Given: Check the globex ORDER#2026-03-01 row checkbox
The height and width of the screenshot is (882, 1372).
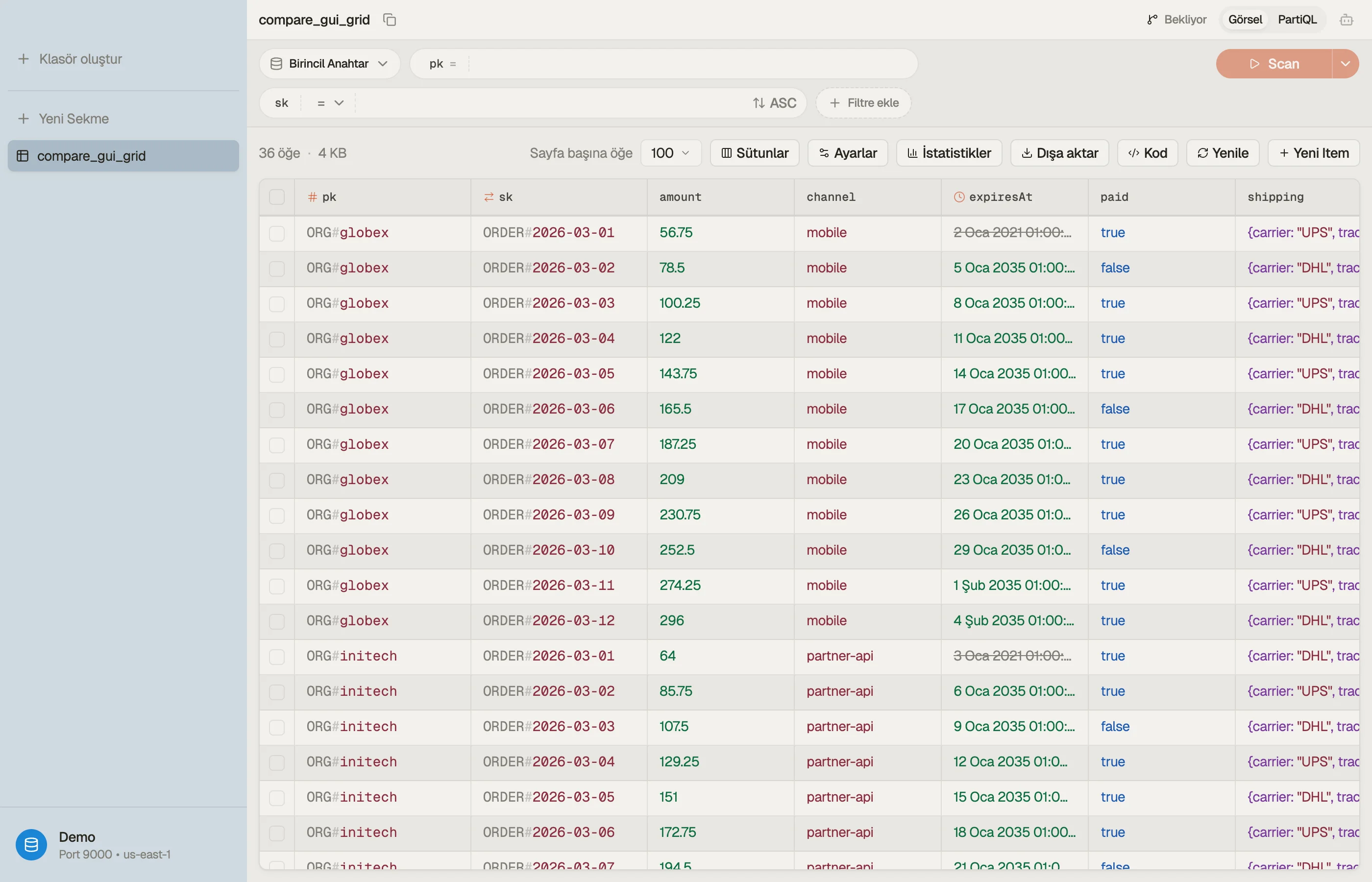Looking at the screenshot, I should point(276,233).
